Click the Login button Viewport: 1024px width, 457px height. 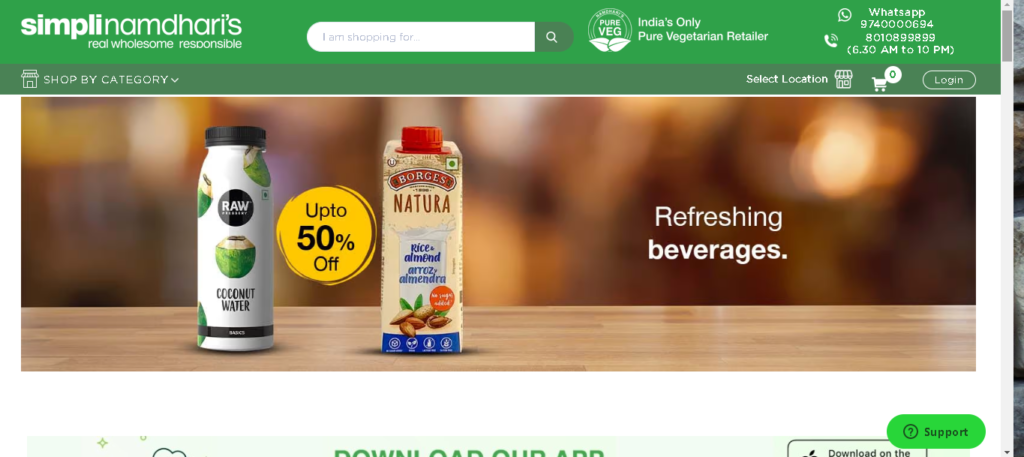point(949,80)
